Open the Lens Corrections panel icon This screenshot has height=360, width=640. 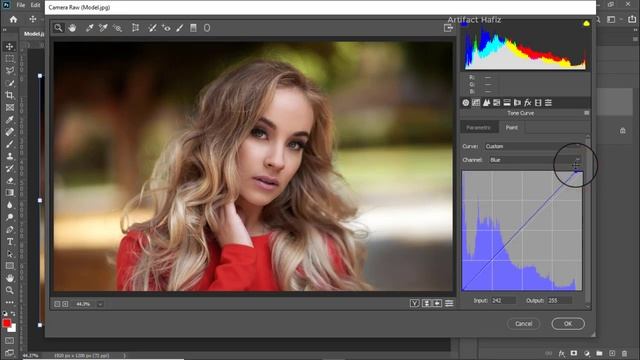pos(517,102)
